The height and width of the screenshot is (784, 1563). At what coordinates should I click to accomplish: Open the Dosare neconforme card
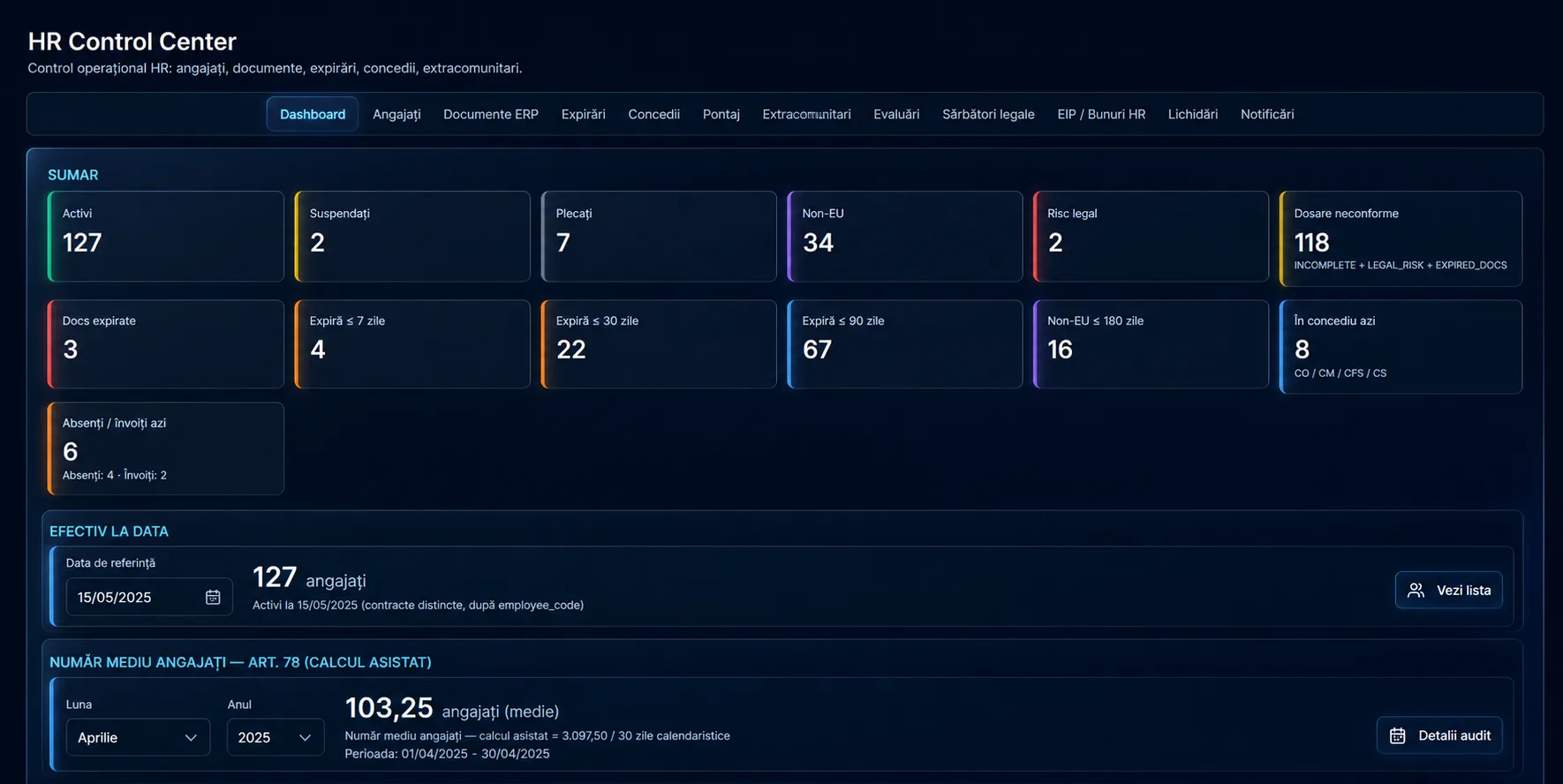click(x=1401, y=238)
